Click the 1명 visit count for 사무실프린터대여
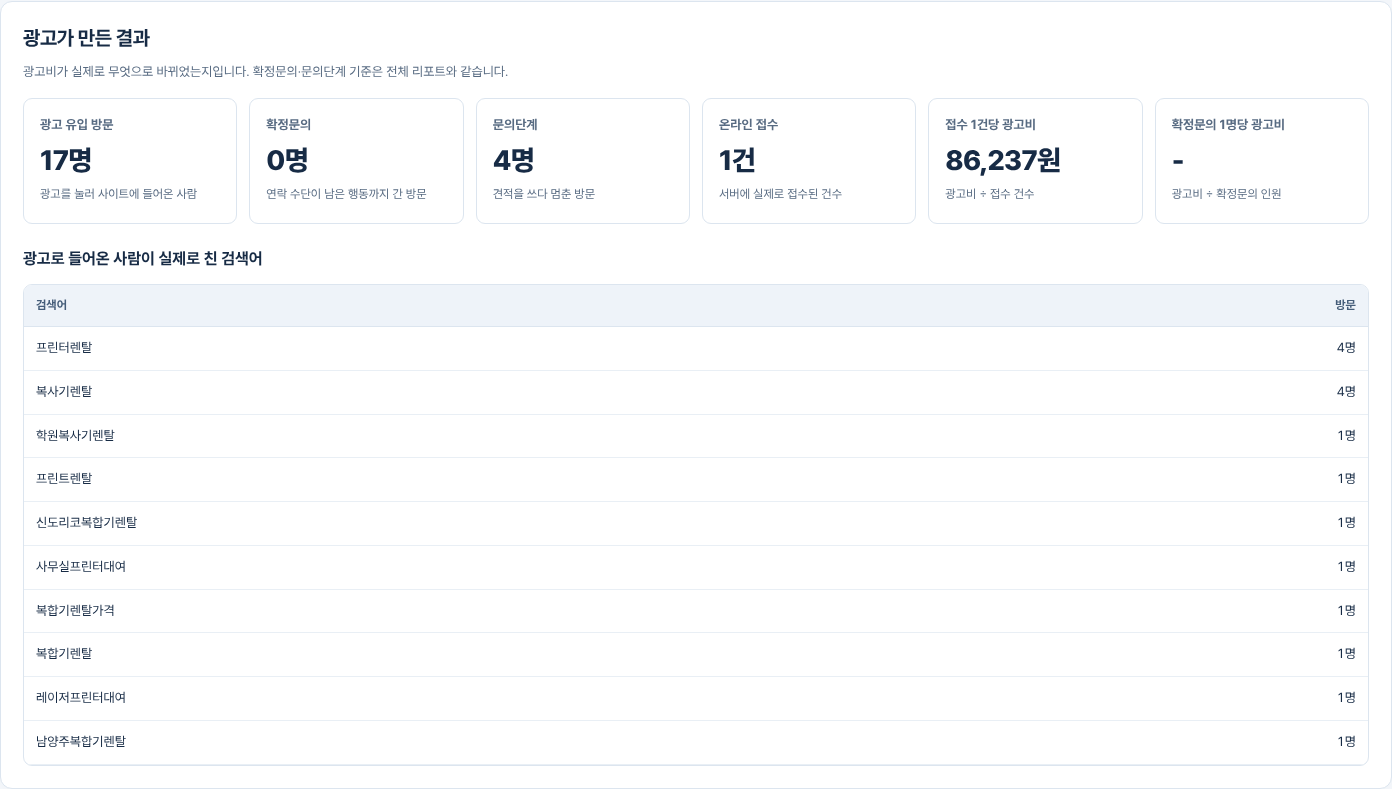This screenshot has width=1392, height=789. [x=1347, y=567]
